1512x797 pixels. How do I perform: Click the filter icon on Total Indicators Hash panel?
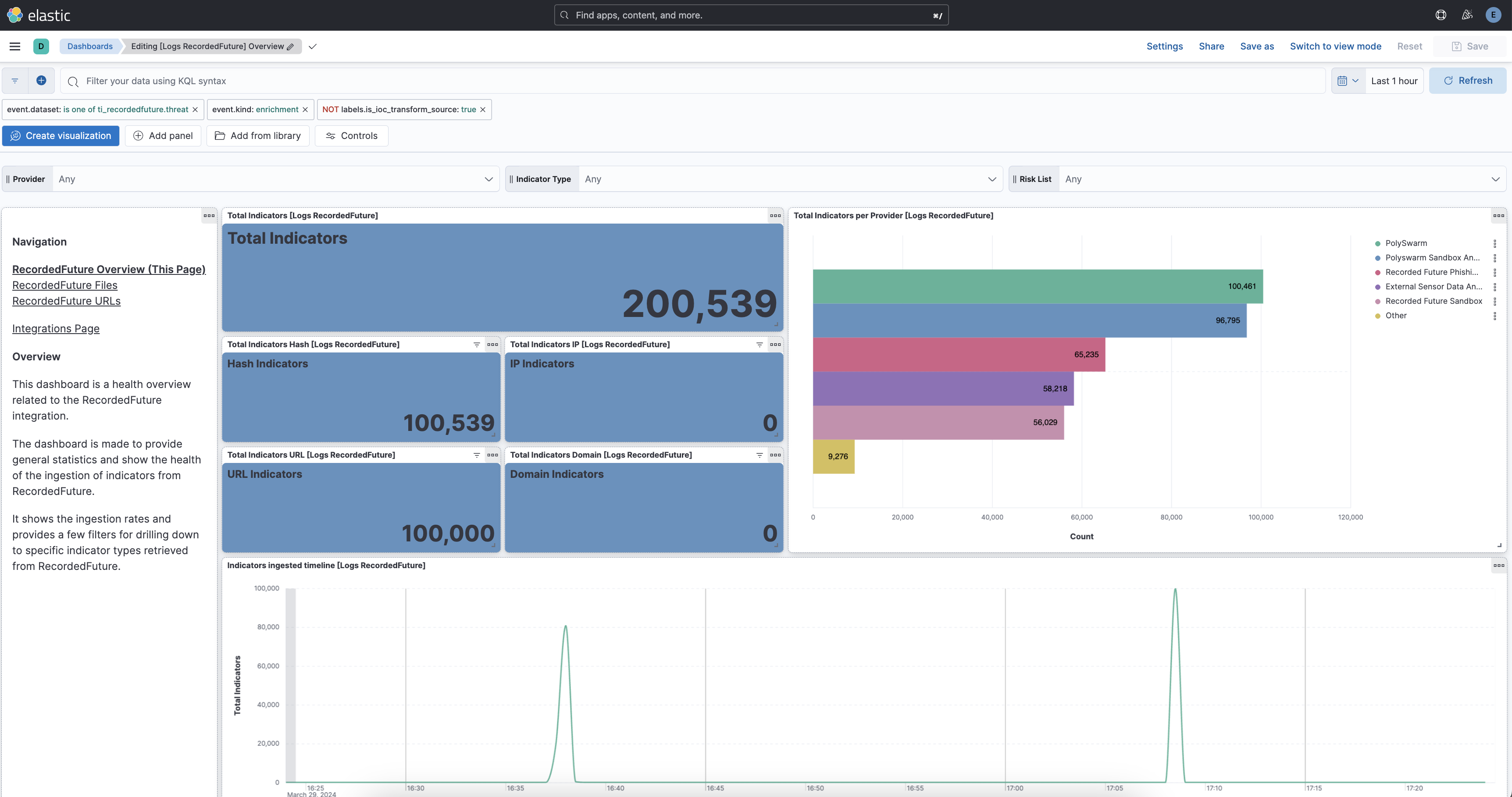point(476,345)
